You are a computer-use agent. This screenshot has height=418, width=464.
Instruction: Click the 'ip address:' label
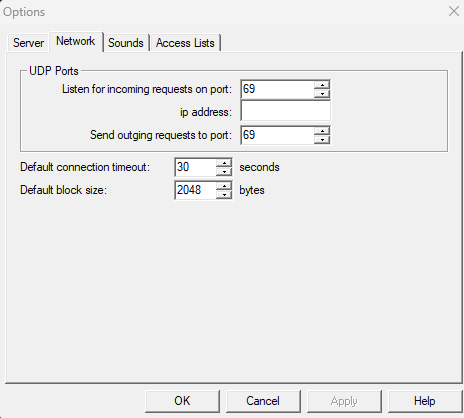click(206, 112)
